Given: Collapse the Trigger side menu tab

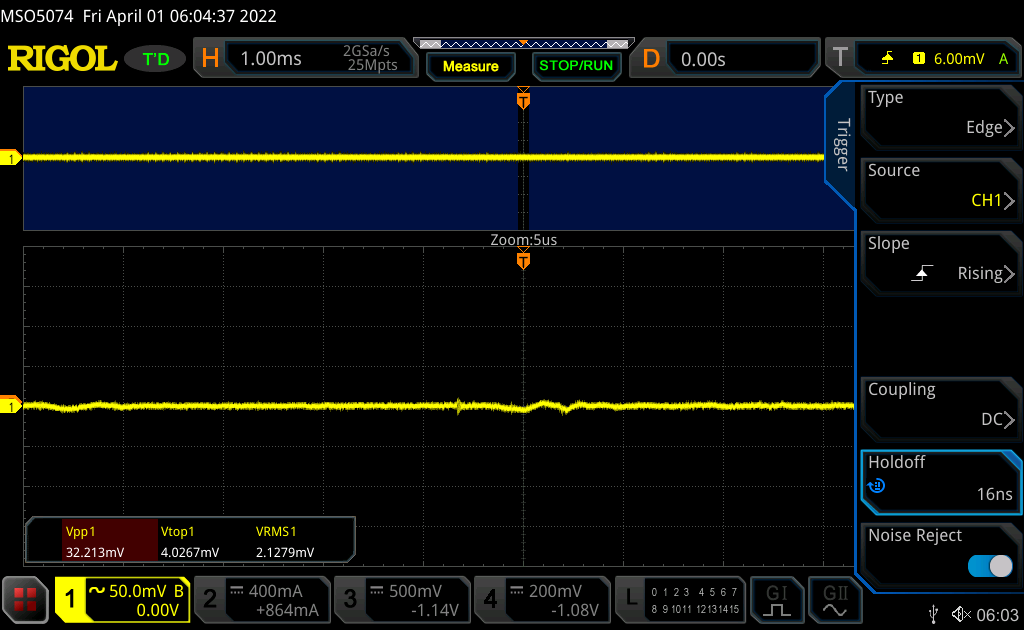Looking at the screenshot, I should [842, 145].
